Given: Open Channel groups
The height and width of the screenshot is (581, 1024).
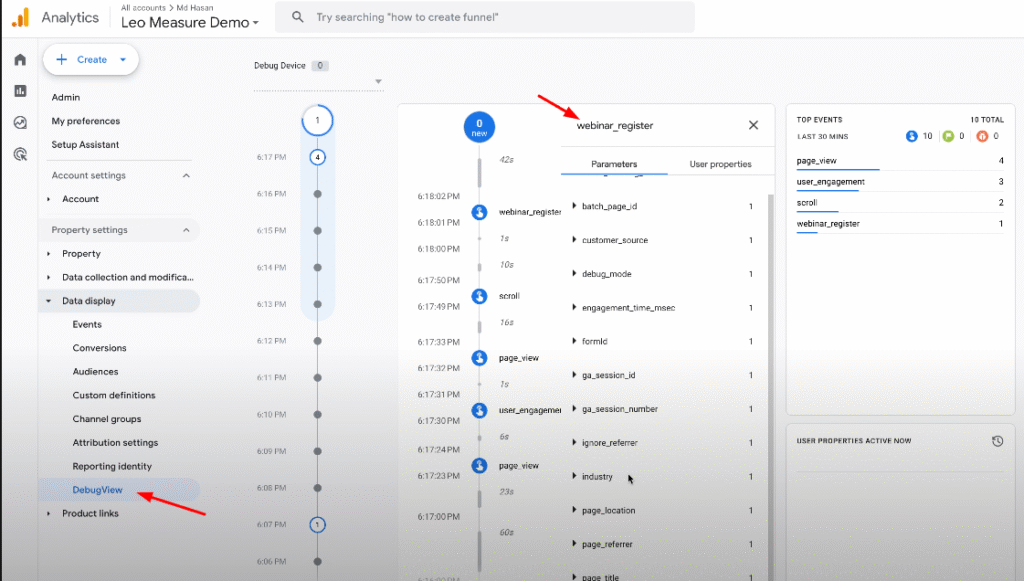Looking at the screenshot, I should pyautogui.click(x=106, y=419).
